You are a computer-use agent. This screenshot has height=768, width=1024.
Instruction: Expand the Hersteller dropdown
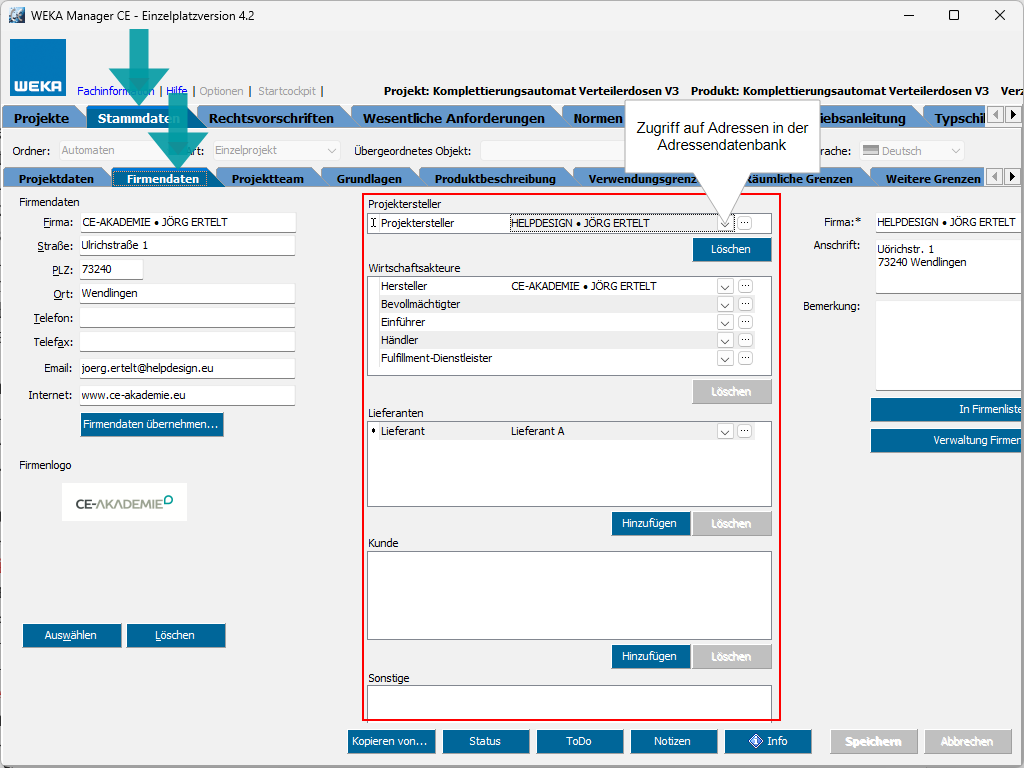point(725,287)
